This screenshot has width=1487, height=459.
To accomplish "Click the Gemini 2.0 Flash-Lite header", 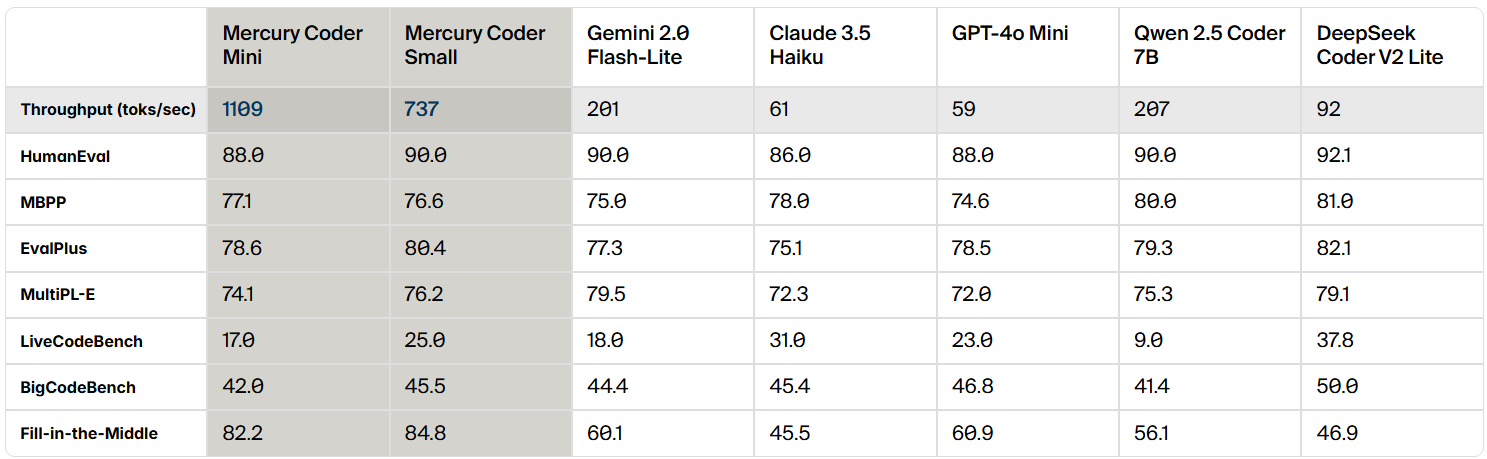I will (638, 45).
